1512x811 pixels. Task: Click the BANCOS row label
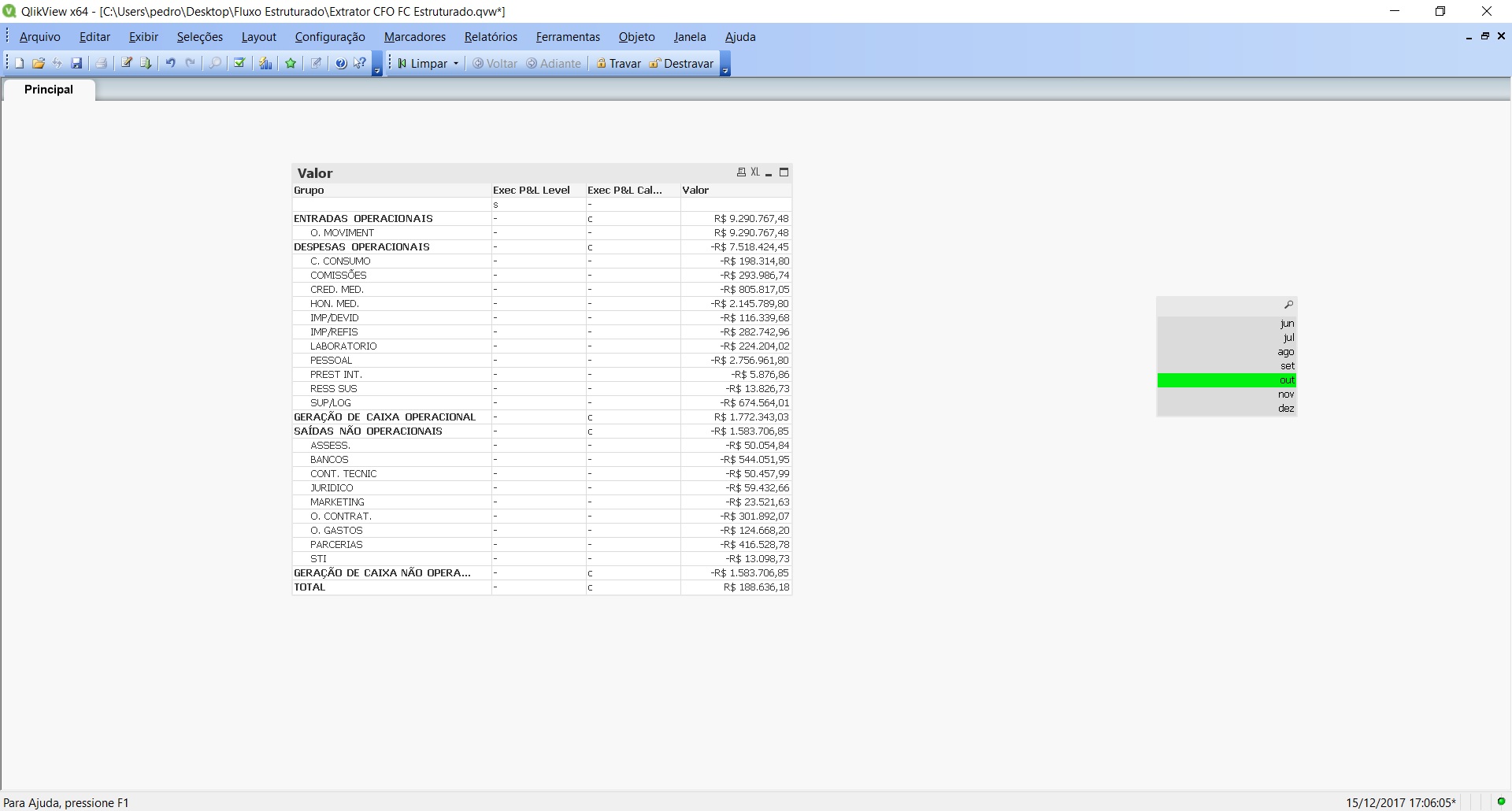[x=329, y=460]
